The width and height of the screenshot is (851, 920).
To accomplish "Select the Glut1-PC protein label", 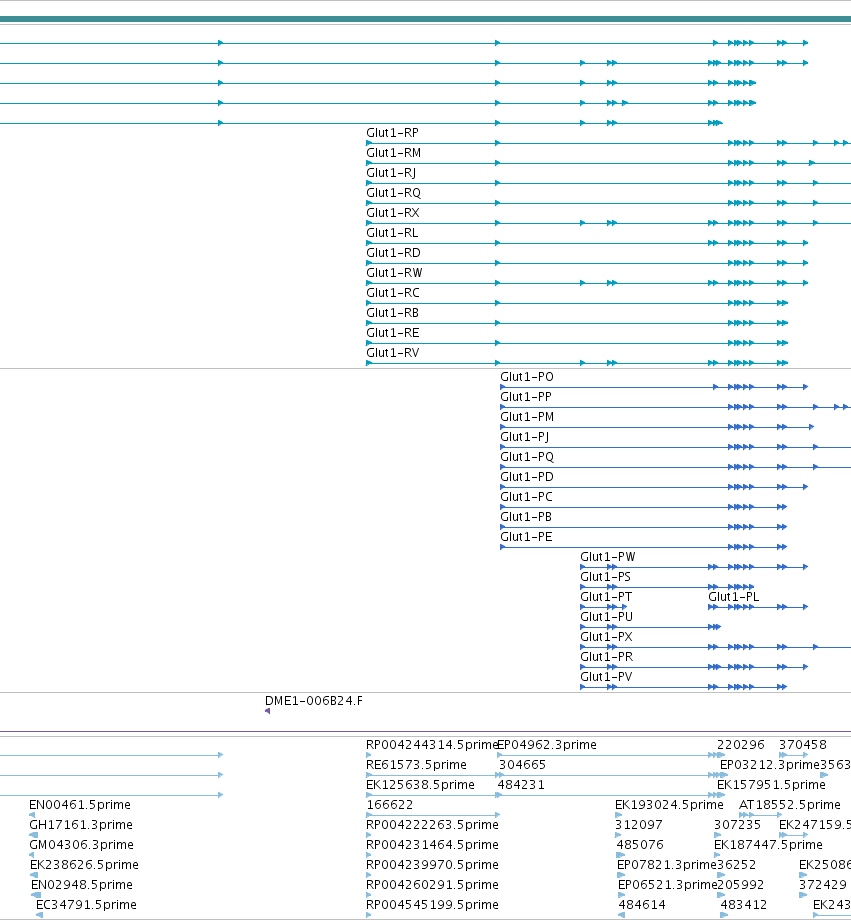I will (x=526, y=496).
